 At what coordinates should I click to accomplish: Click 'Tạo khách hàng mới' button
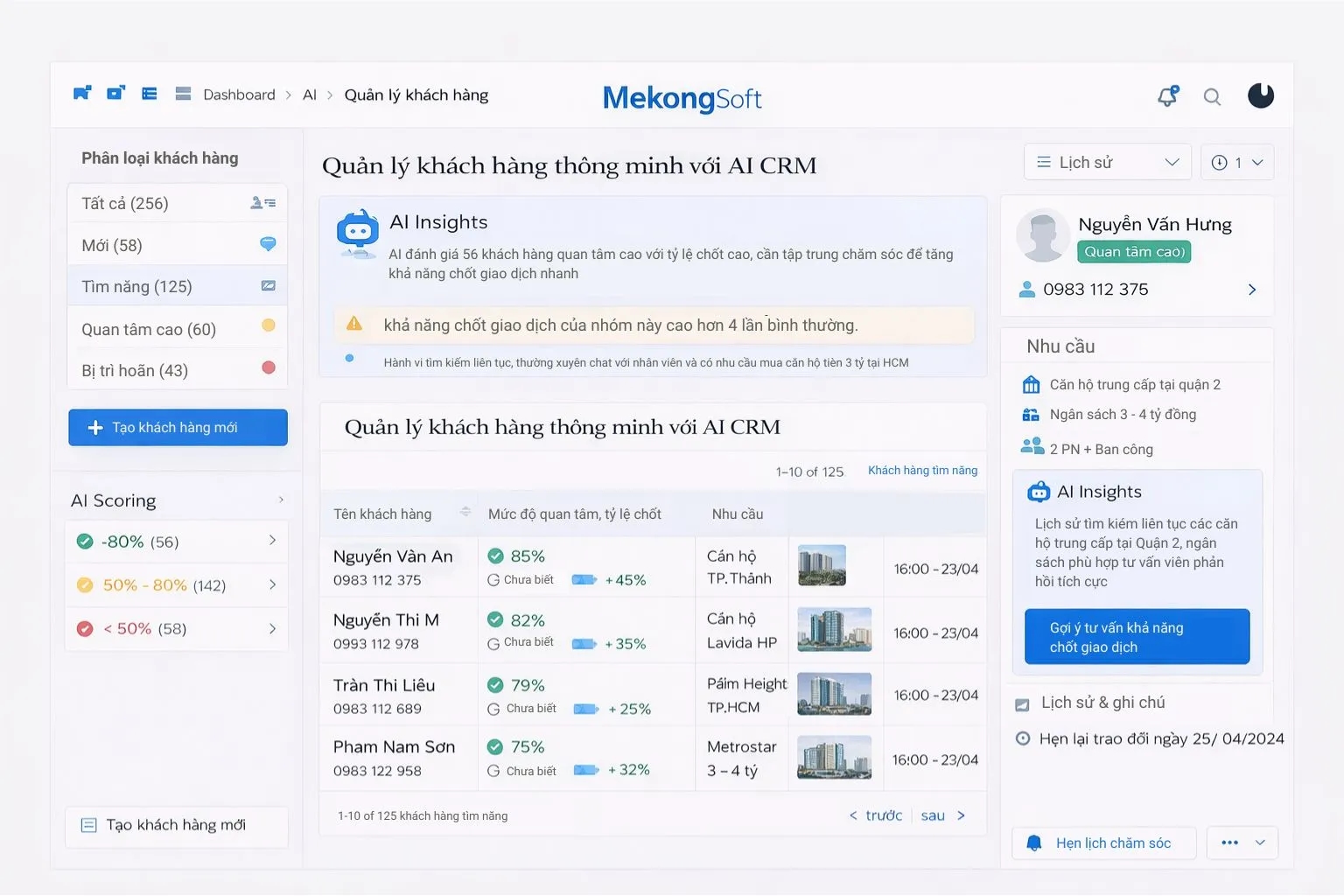pos(178,427)
